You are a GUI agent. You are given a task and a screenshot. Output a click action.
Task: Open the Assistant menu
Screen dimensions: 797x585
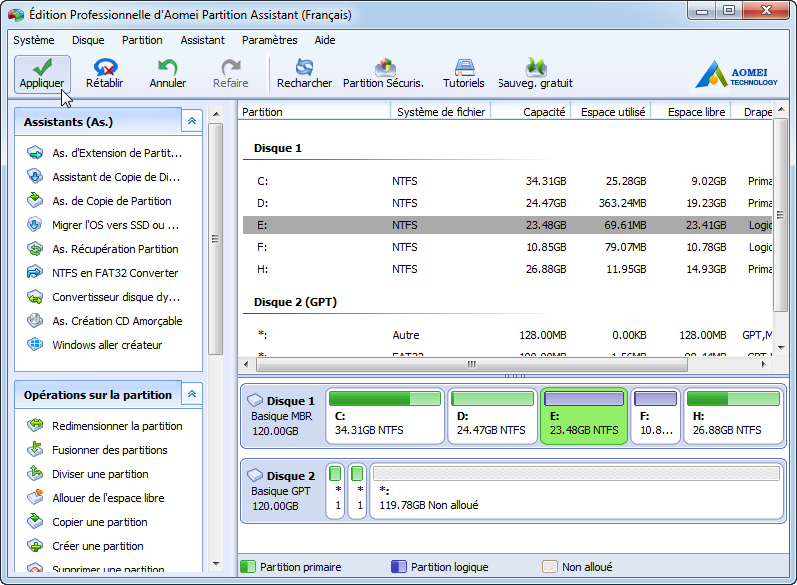click(202, 40)
